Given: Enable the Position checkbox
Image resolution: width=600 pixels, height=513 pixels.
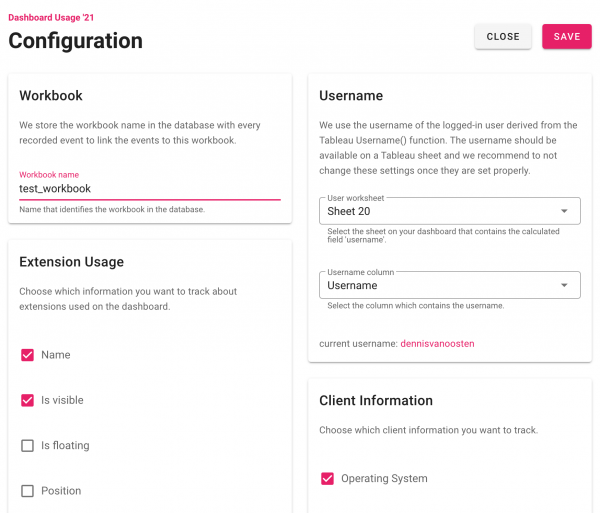Looking at the screenshot, I should click(x=27, y=491).
